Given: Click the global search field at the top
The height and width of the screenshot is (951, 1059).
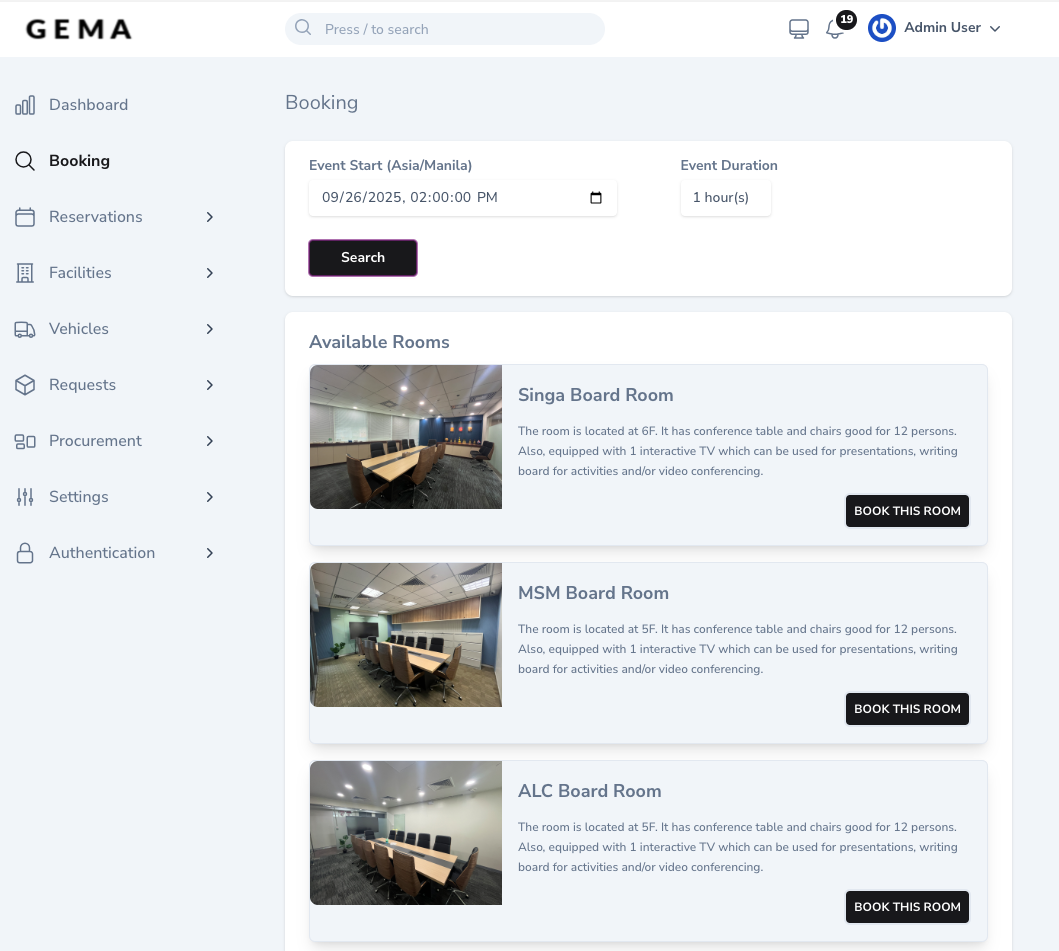Looking at the screenshot, I should (x=445, y=28).
